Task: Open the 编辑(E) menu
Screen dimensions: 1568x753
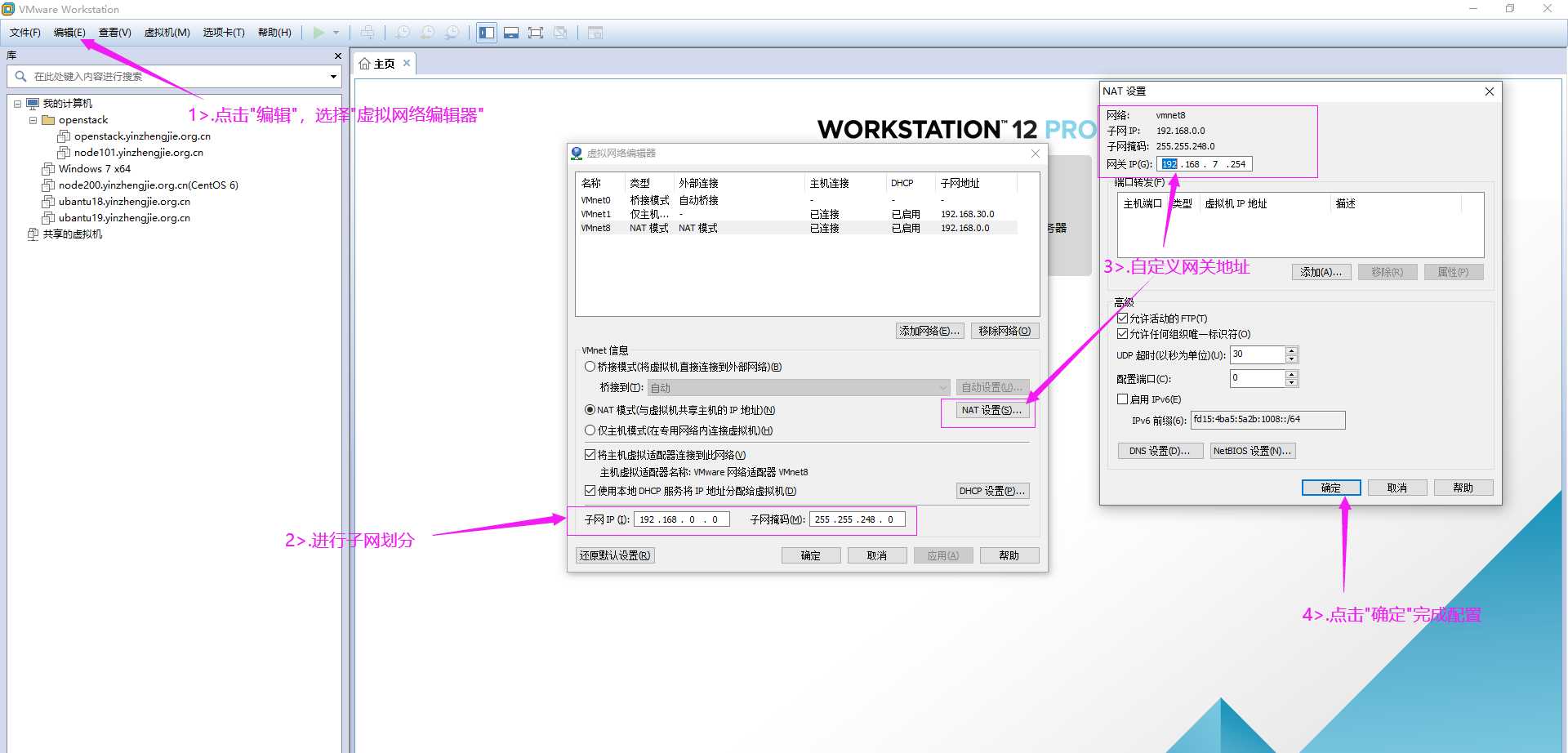Action: pos(69,33)
